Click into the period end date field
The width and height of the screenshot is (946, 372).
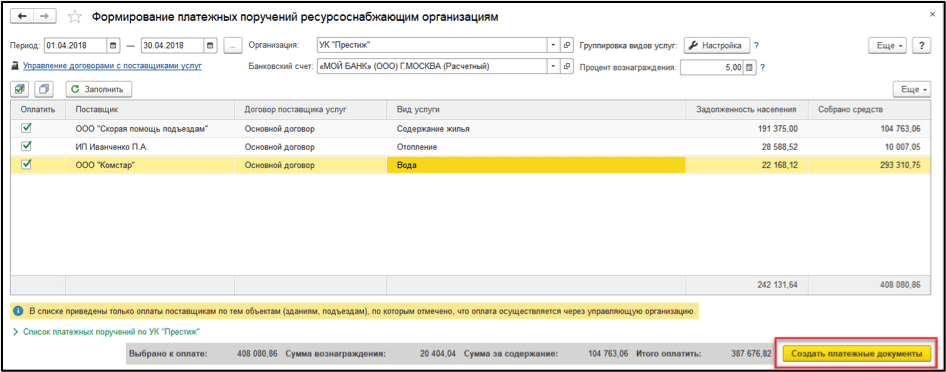click(172, 45)
